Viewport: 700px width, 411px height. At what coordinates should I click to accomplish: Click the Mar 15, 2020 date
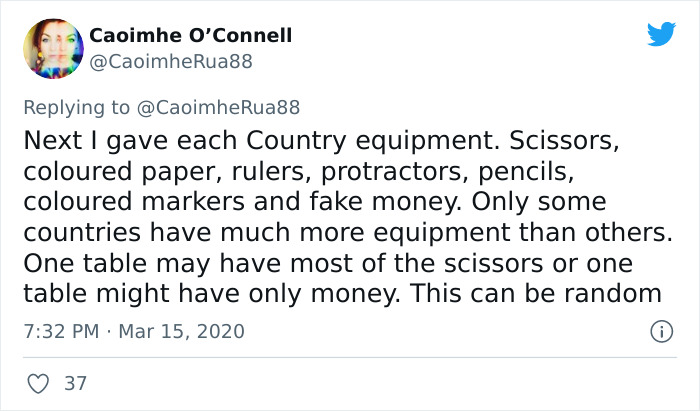coord(181,332)
